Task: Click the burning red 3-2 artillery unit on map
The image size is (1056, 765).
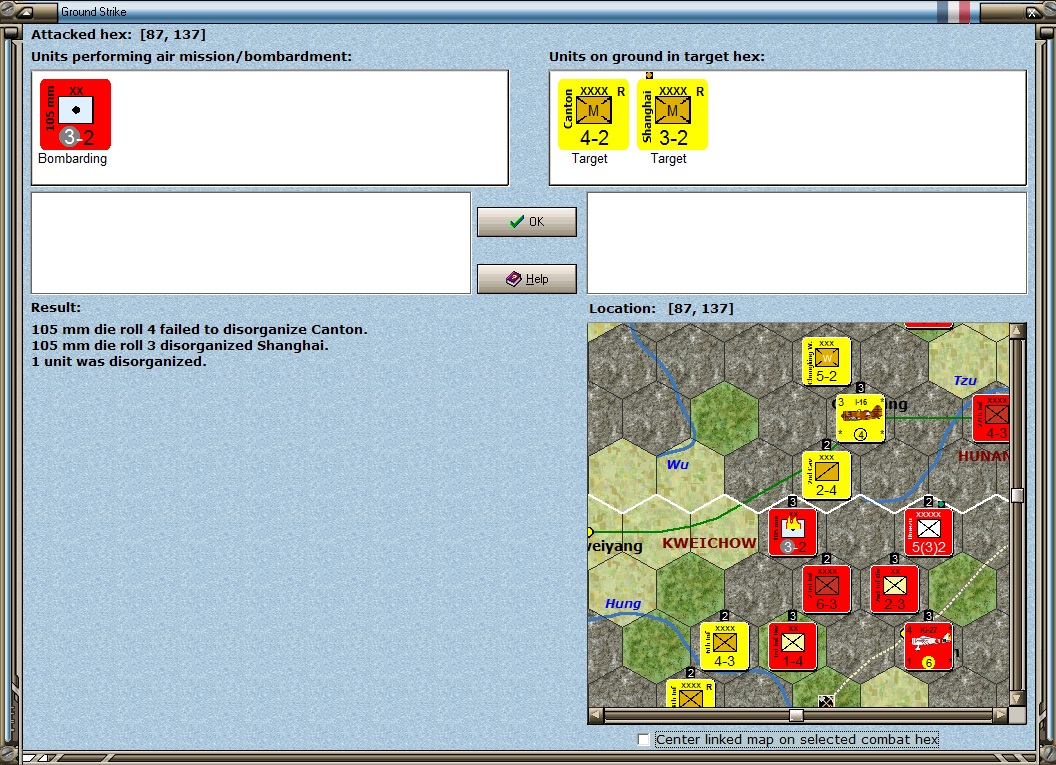Action: [x=793, y=532]
